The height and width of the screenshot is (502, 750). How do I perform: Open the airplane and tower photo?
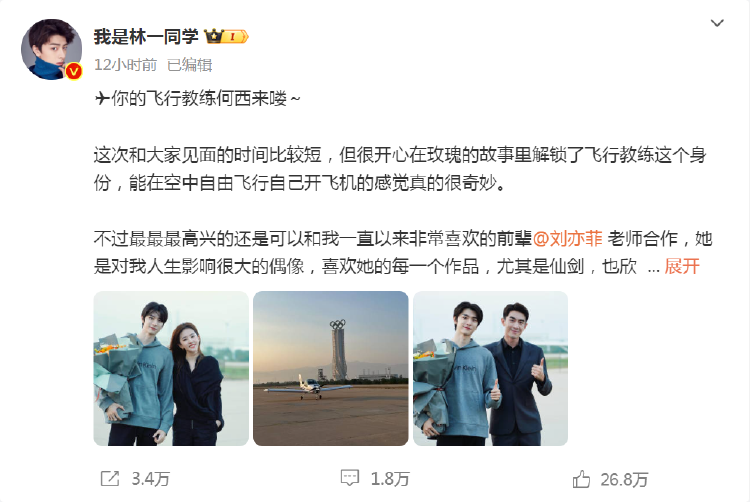331,369
